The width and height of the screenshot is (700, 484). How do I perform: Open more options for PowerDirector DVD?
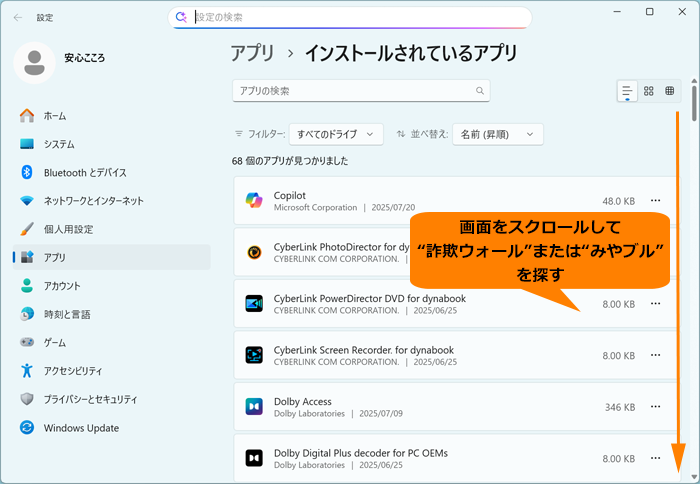pos(655,304)
